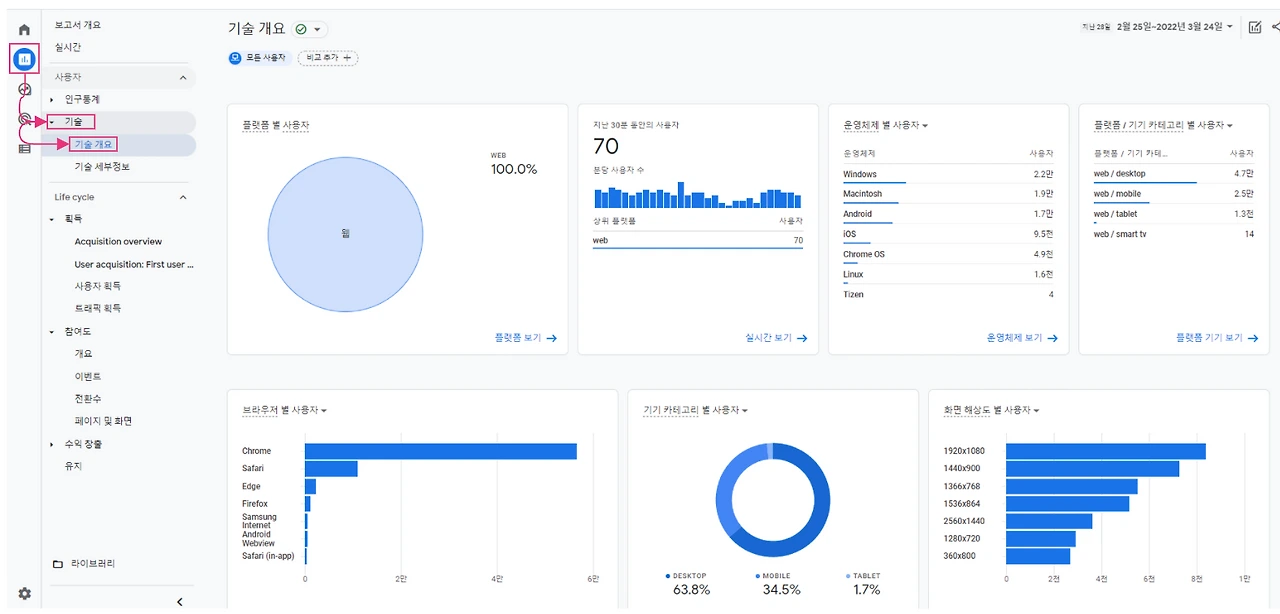Open the 트래픽 획득 report

point(98,308)
